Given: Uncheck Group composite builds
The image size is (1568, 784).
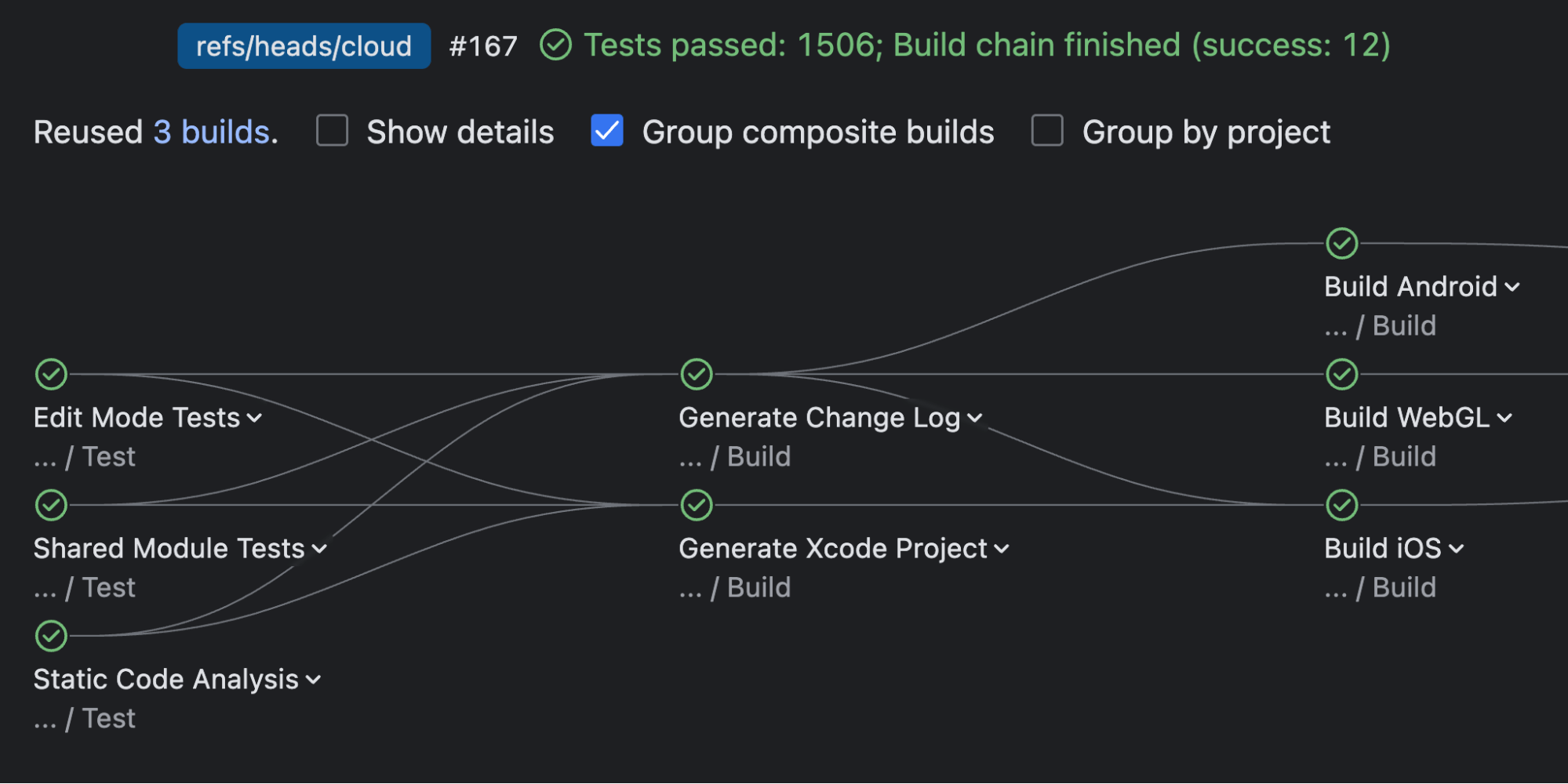Looking at the screenshot, I should pos(607,131).
